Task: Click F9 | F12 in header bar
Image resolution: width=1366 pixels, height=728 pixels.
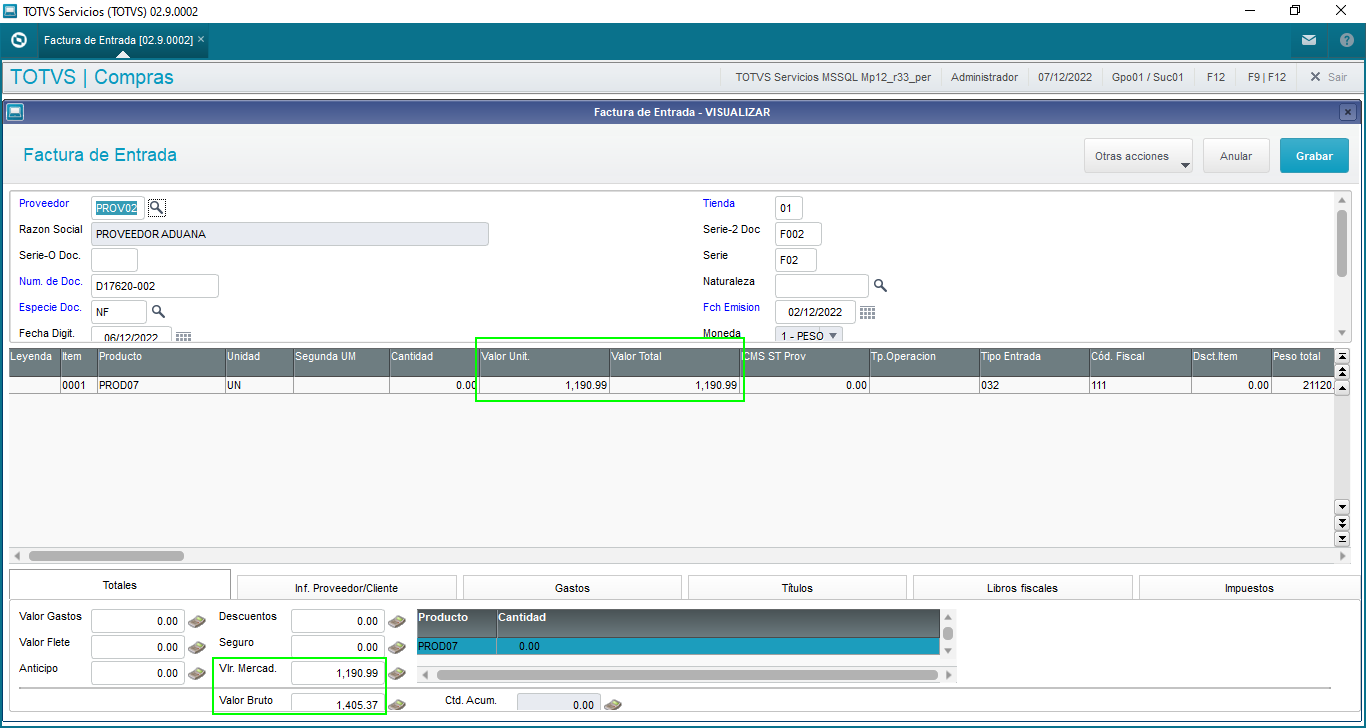Action: click(1266, 77)
